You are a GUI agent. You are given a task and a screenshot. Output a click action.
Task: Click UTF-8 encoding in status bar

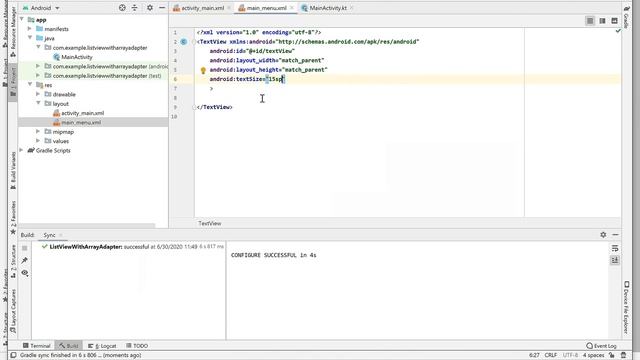(570, 355)
